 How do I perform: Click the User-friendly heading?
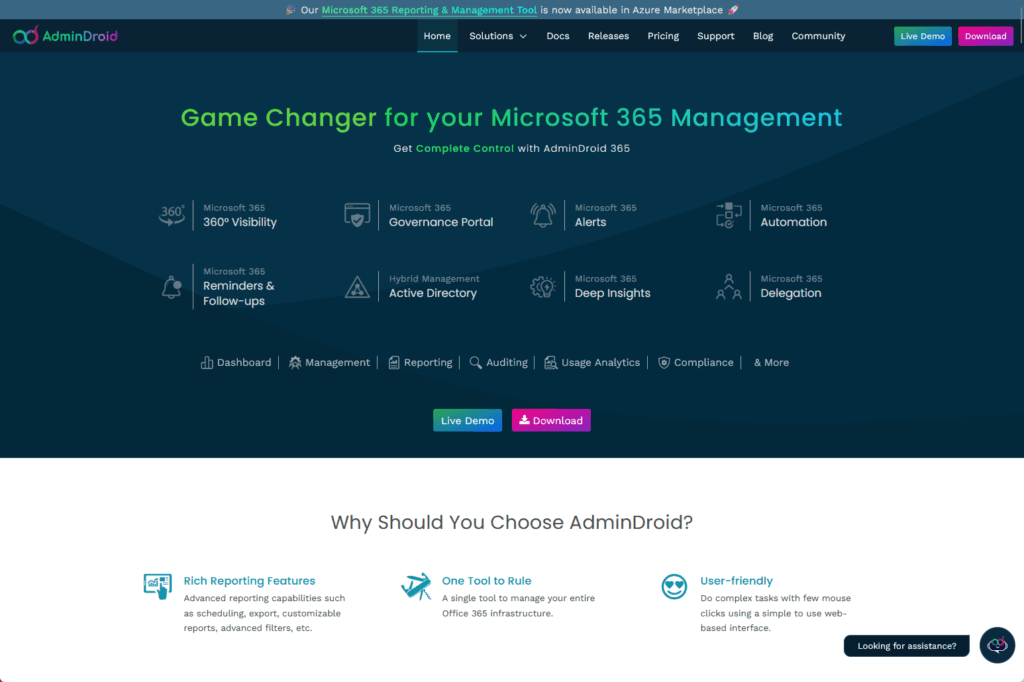click(736, 581)
